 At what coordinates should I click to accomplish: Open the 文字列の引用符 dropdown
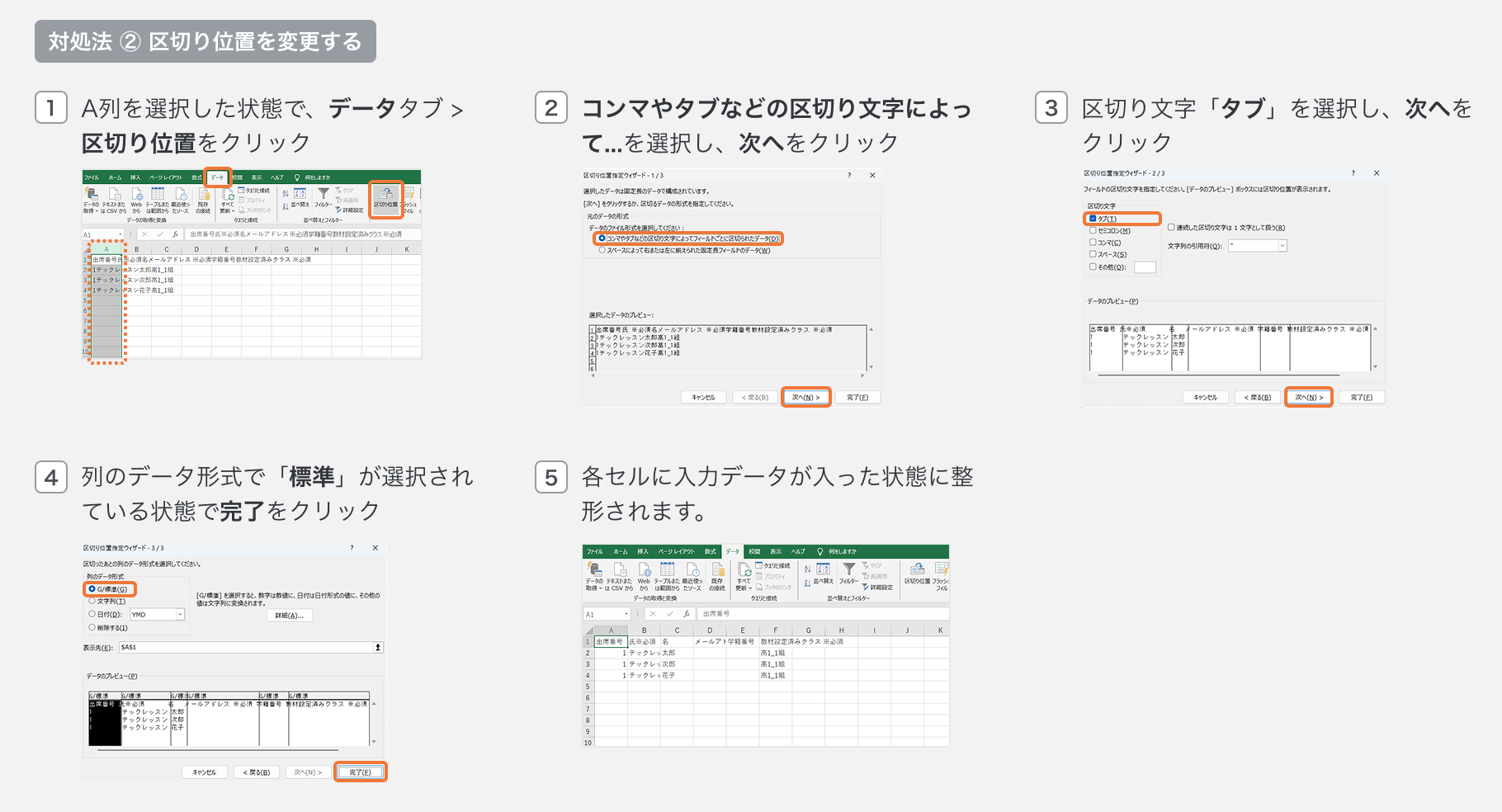[x=1282, y=245]
